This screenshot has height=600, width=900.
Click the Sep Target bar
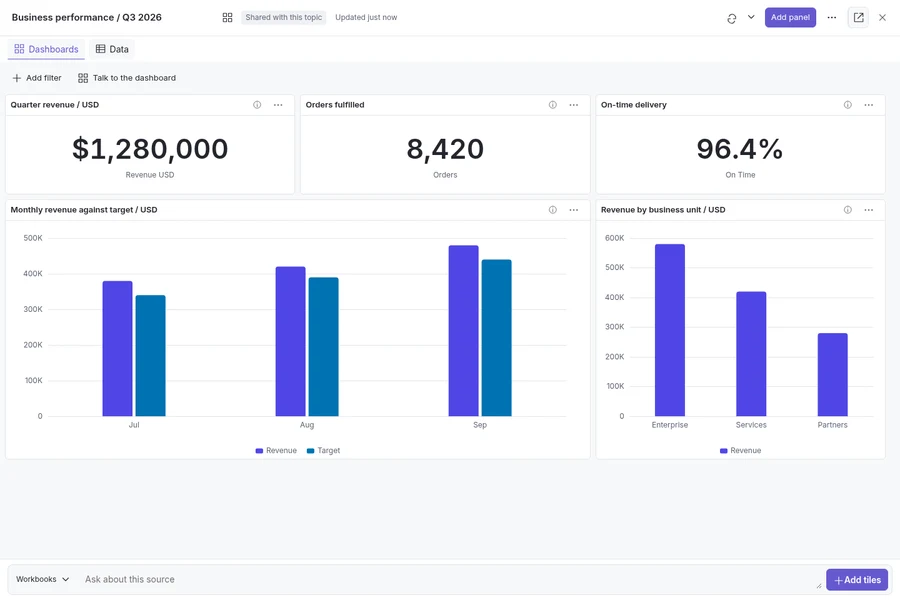[496, 338]
